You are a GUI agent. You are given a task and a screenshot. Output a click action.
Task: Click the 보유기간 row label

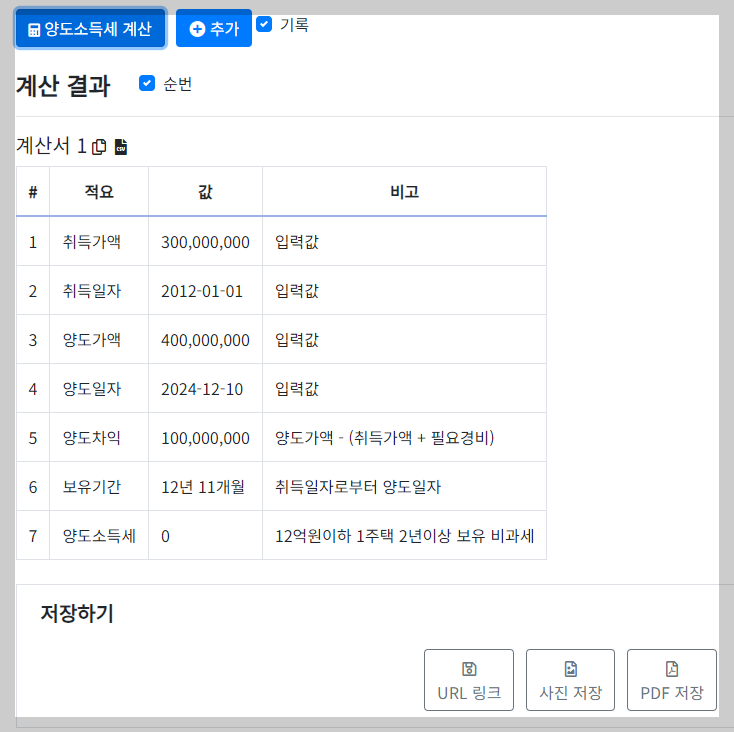tap(92, 487)
